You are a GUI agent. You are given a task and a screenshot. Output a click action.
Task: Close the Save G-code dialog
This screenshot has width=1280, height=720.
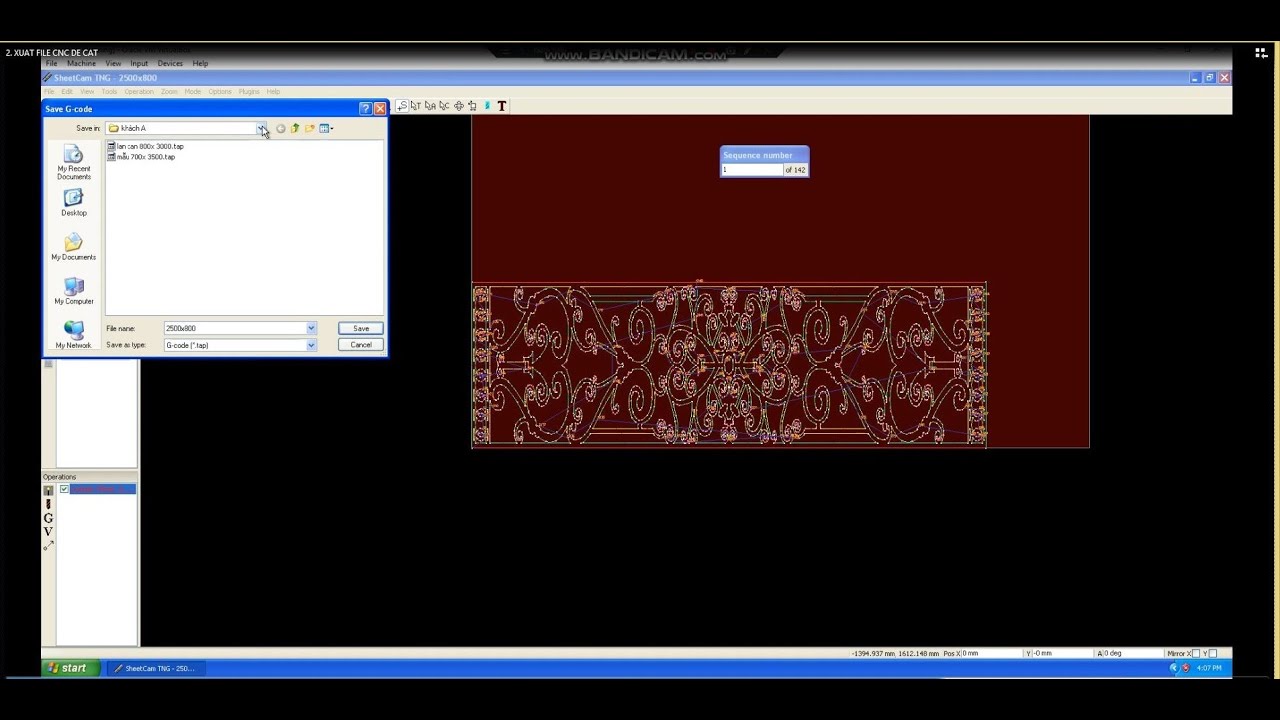[x=380, y=109]
